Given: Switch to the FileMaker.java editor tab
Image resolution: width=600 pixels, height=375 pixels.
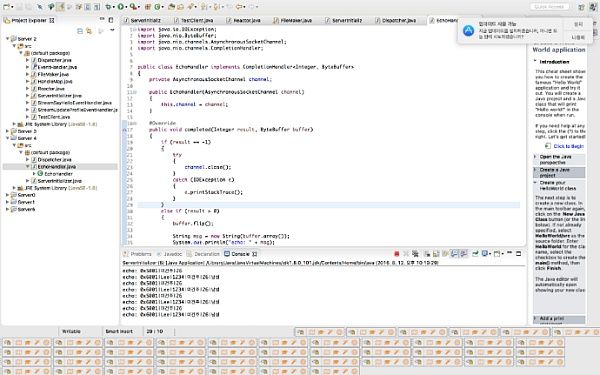Looking at the screenshot, I should [293, 20].
